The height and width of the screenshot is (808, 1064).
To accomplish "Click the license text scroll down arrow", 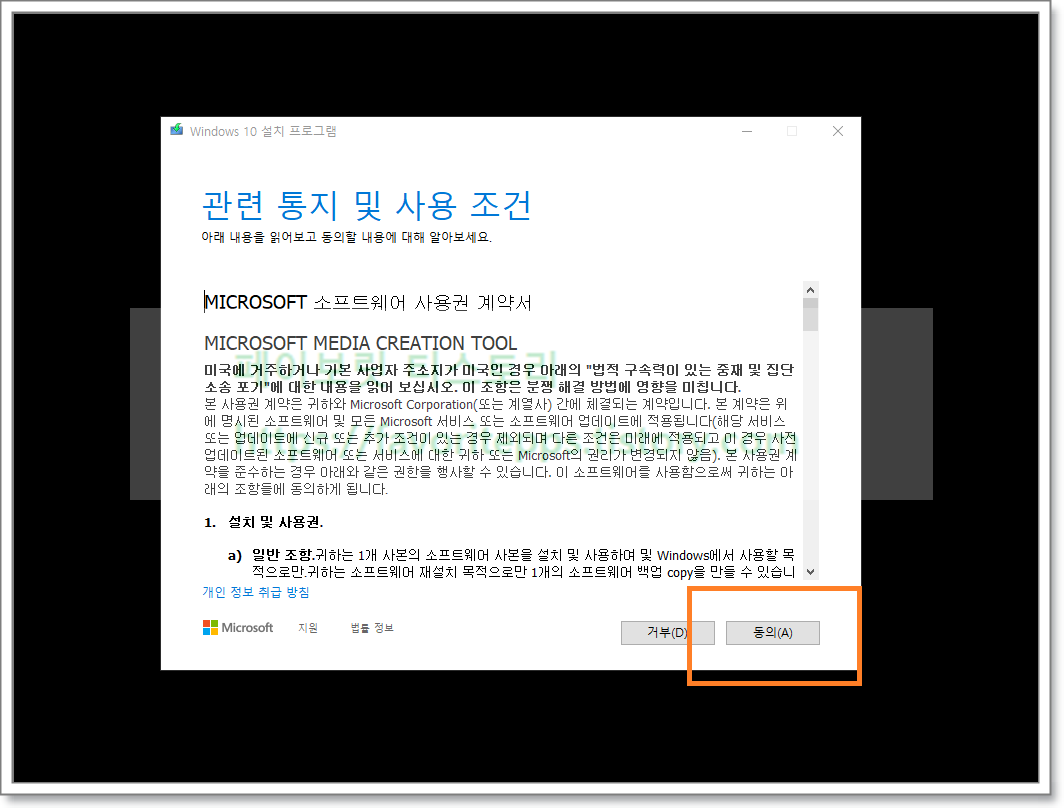I will [x=810, y=572].
